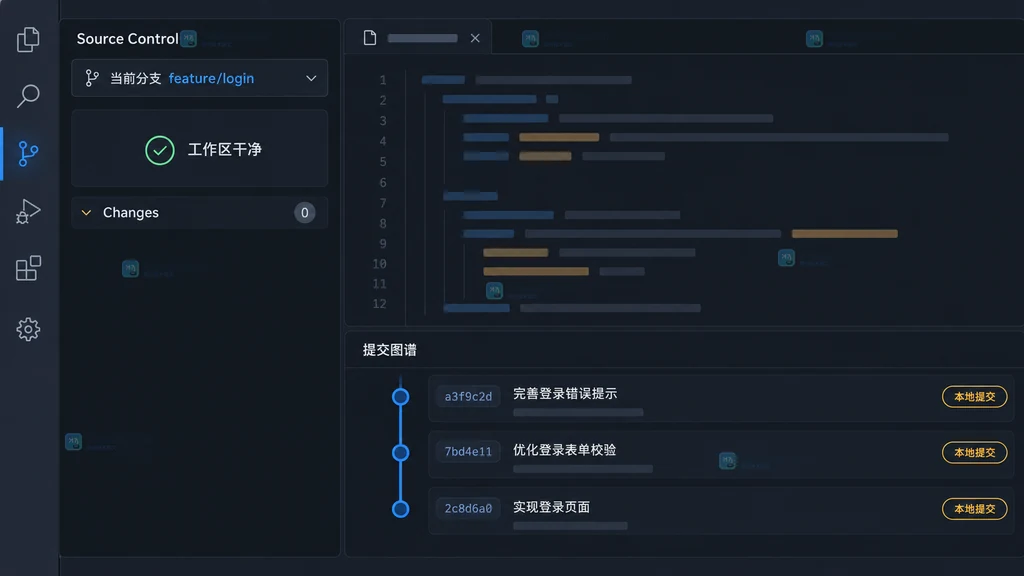This screenshot has height=576, width=1024.
Task: Open commit 优化登录表单校验
Action: [x=565, y=450]
